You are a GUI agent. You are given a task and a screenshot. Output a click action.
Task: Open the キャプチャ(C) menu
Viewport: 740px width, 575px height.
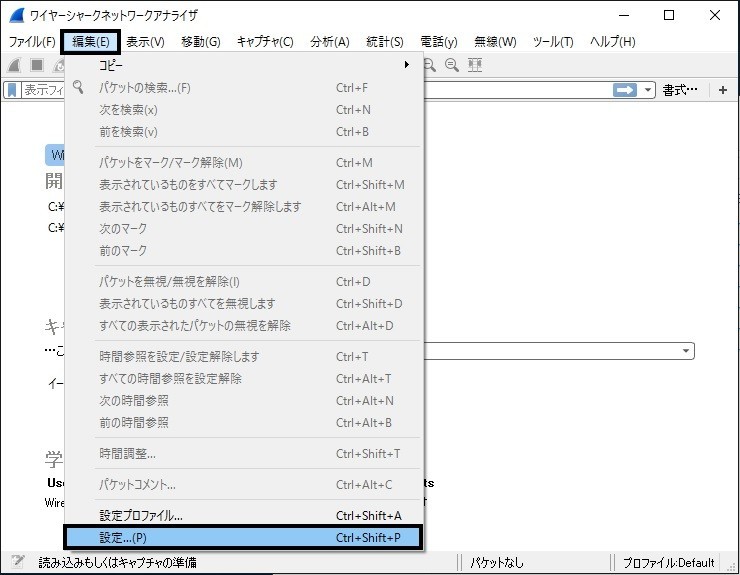tap(265, 42)
